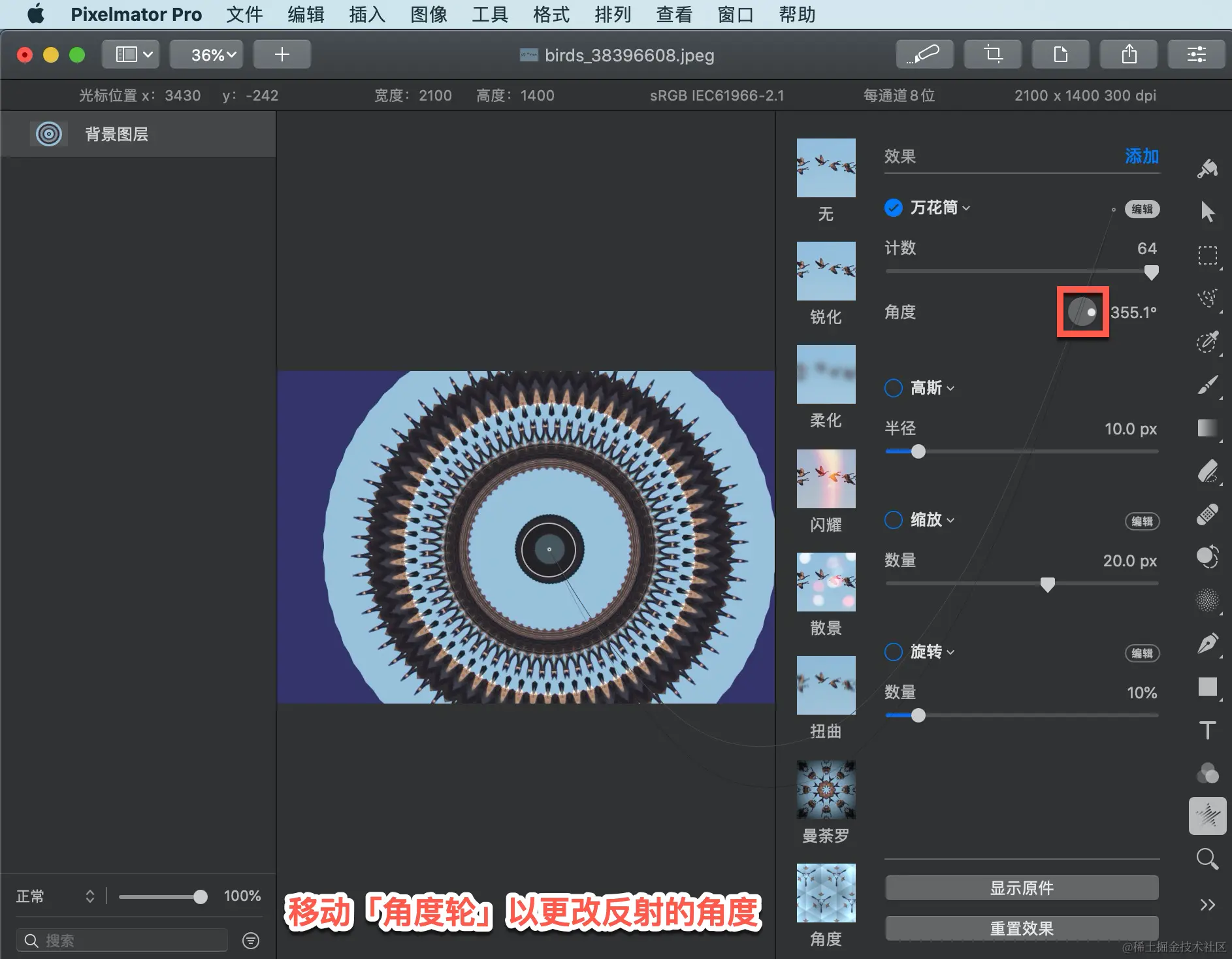Open the 旋转 effect type dropdown
The image size is (1232, 959).
pos(932,652)
